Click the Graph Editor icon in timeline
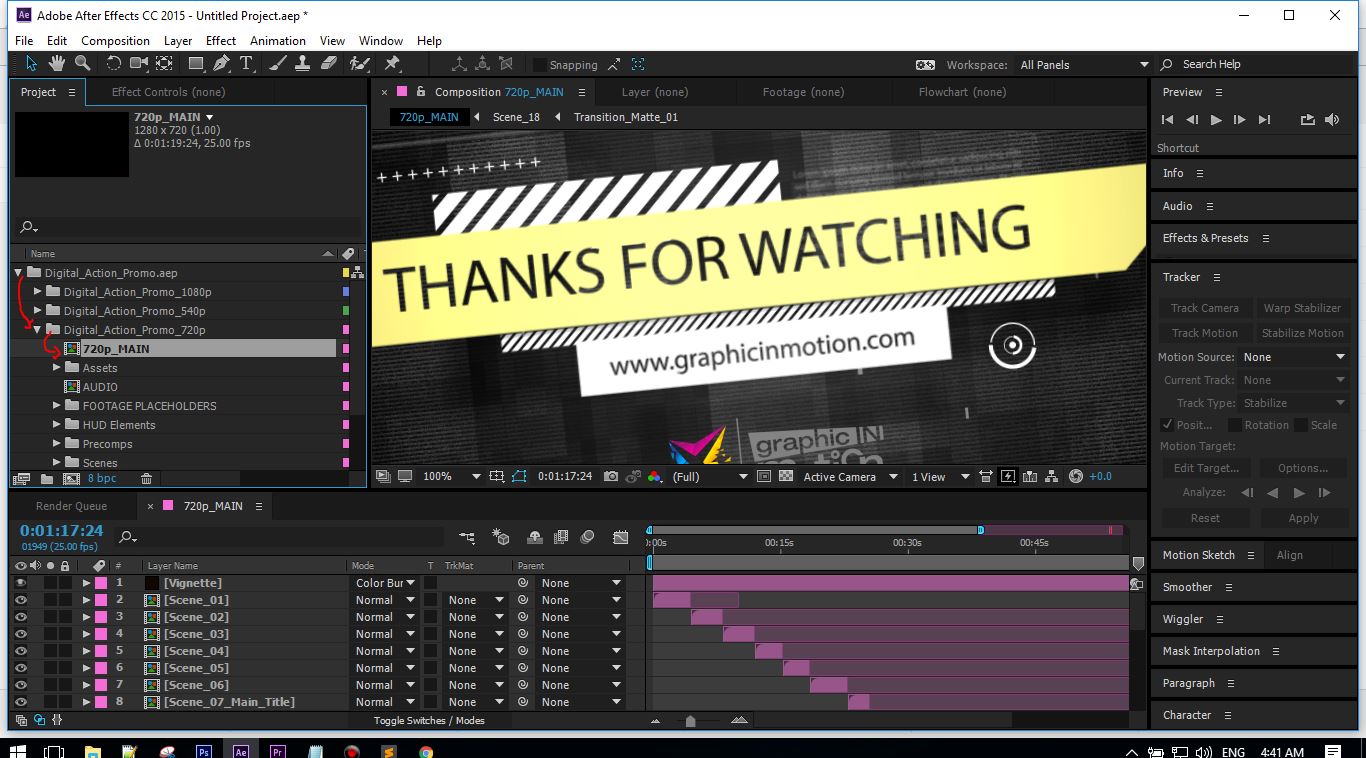Screen dimensions: 1366x758 coord(621,537)
